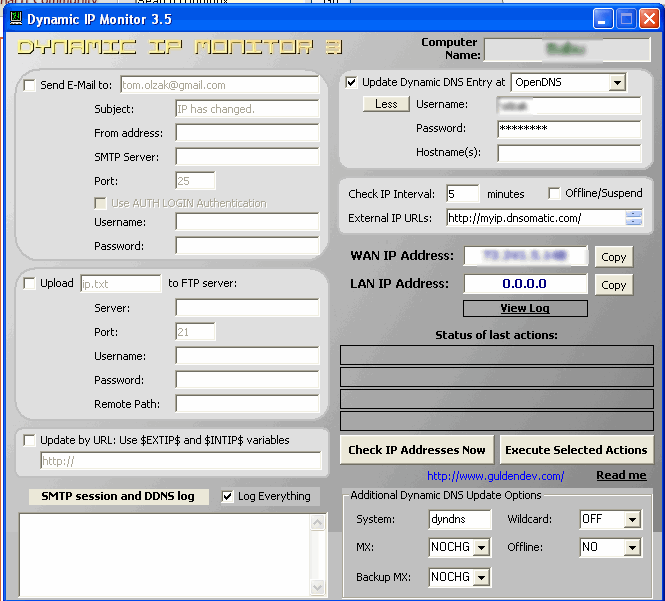Expand the Backup MX dropdown
665x601 pixels.
(481, 578)
